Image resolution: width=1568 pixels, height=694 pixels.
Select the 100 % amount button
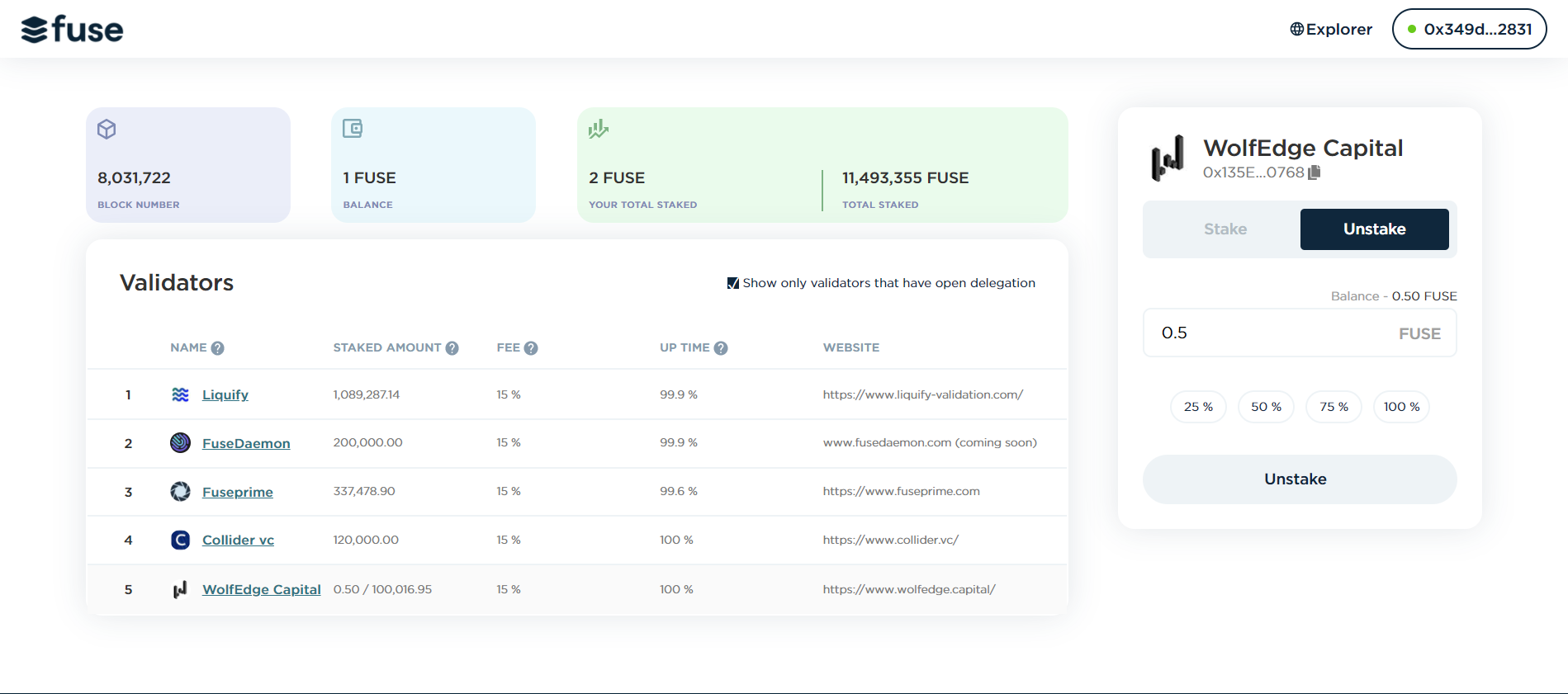(x=1401, y=407)
